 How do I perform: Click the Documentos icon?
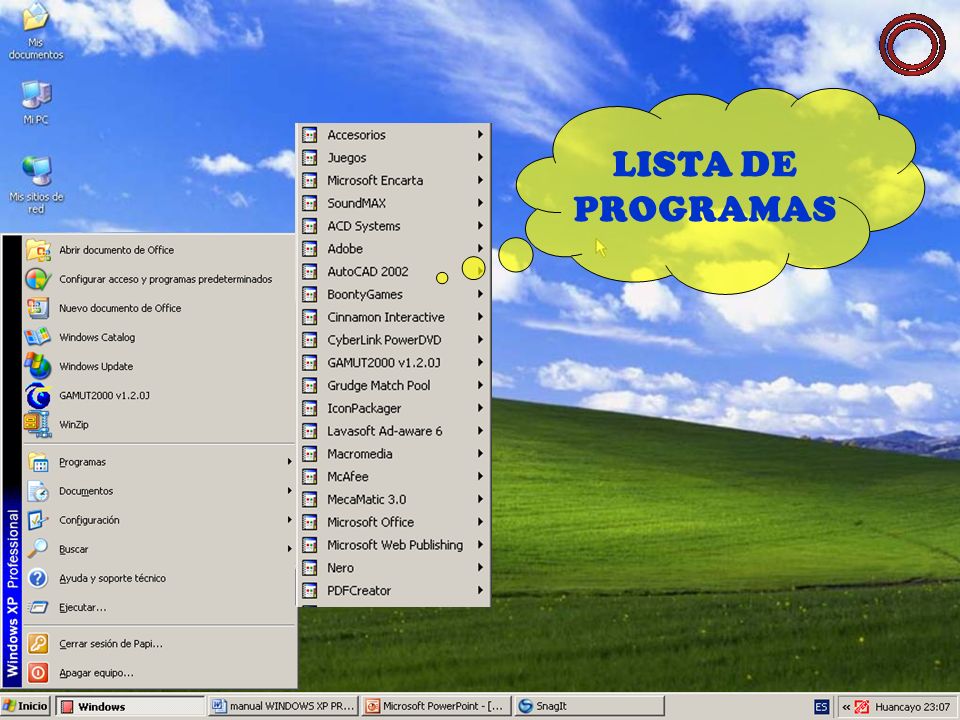tap(38, 491)
